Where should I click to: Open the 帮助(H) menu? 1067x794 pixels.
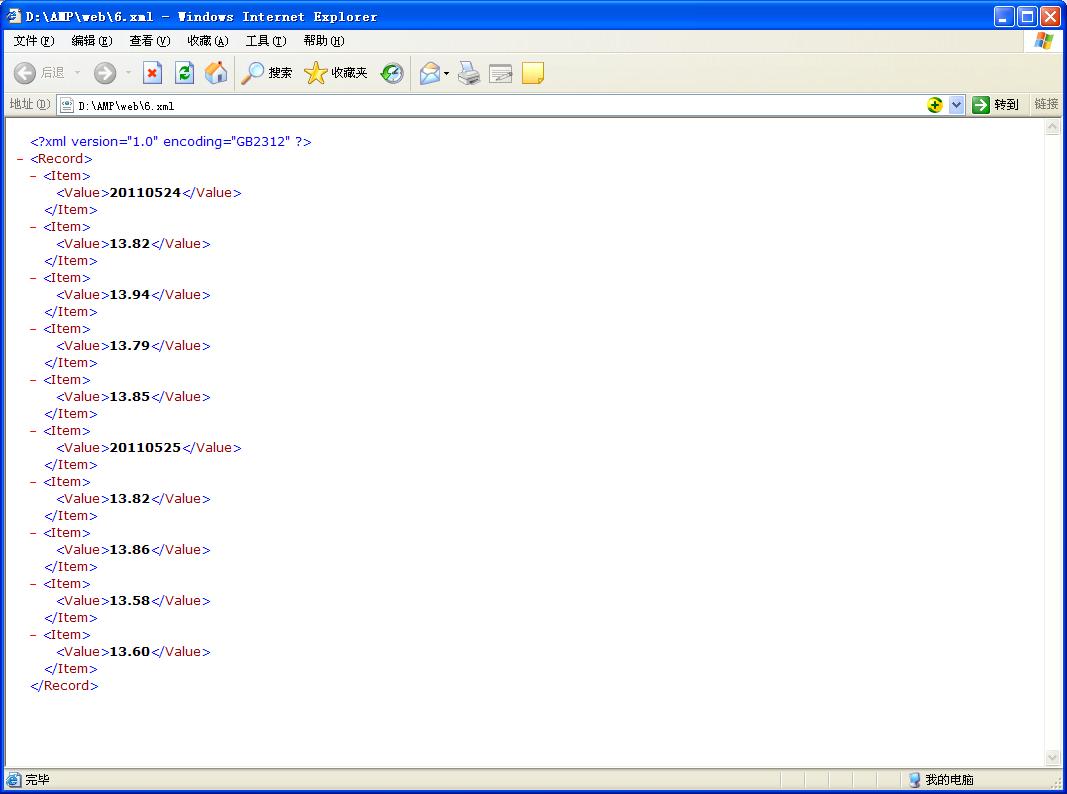coord(324,41)
